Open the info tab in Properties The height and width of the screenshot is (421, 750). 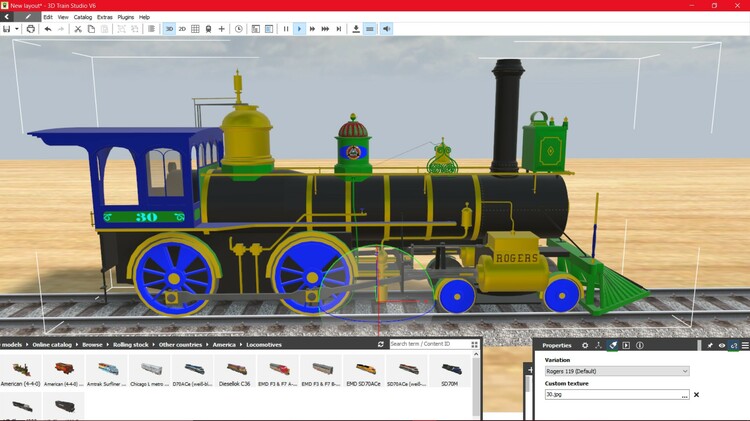pos(640,345)
